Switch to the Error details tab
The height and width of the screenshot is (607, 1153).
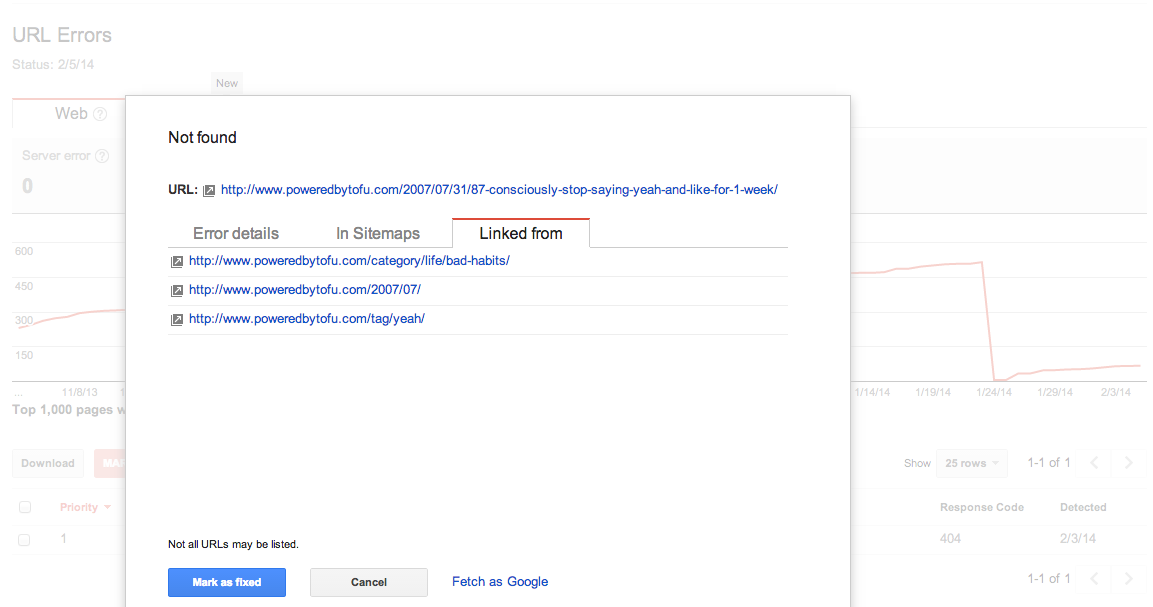[236, 233]
